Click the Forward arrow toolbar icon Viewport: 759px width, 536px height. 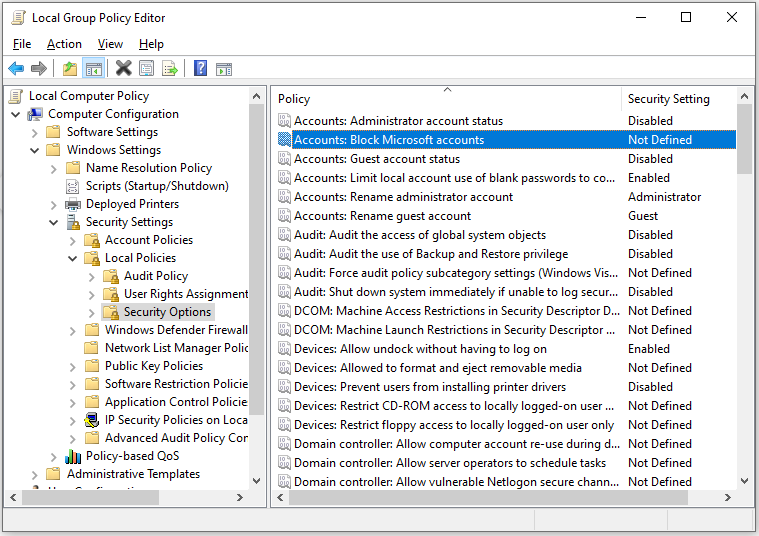[x=39, y=68]
